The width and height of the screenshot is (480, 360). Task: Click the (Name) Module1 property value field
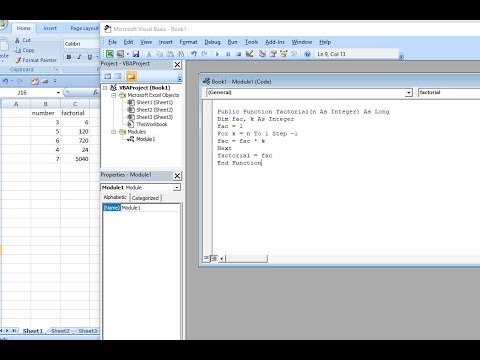click(x=150, y=208)
